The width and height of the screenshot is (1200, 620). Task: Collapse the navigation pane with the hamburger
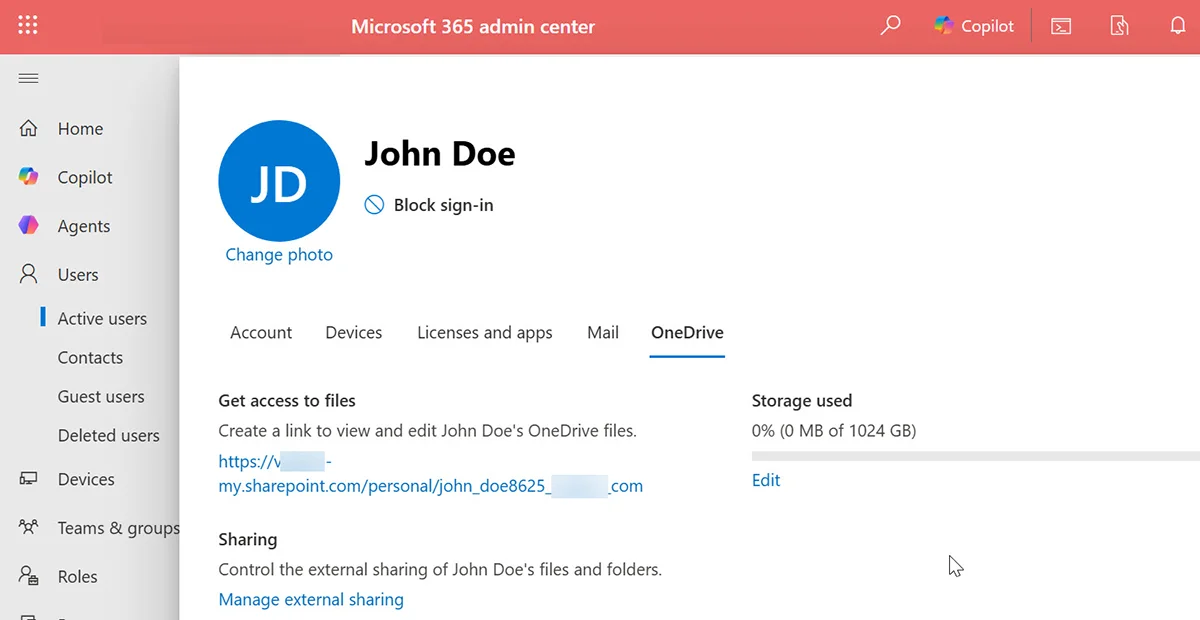pos(28,77)
